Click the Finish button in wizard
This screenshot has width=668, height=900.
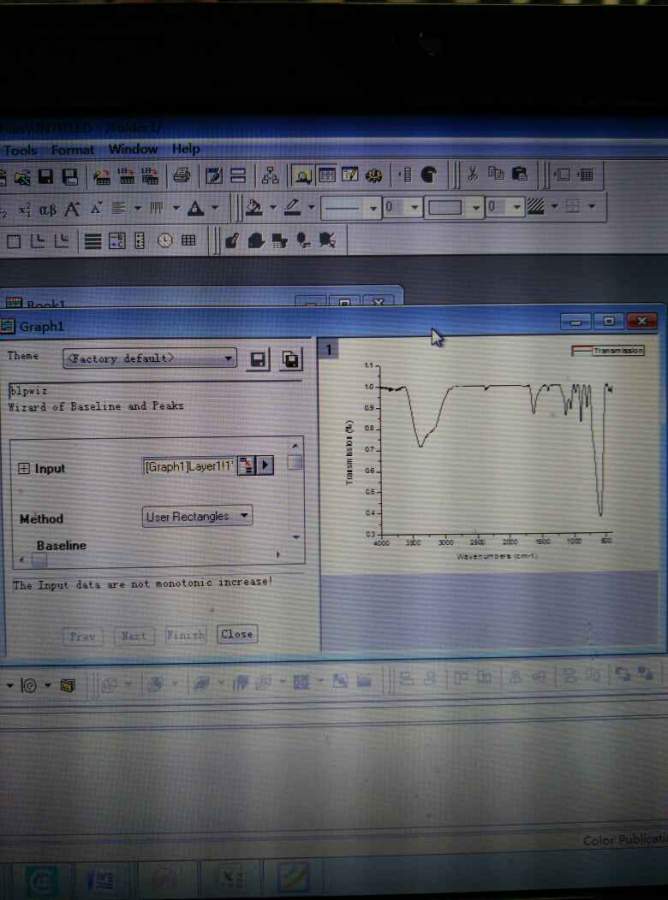tap(185, 635)
